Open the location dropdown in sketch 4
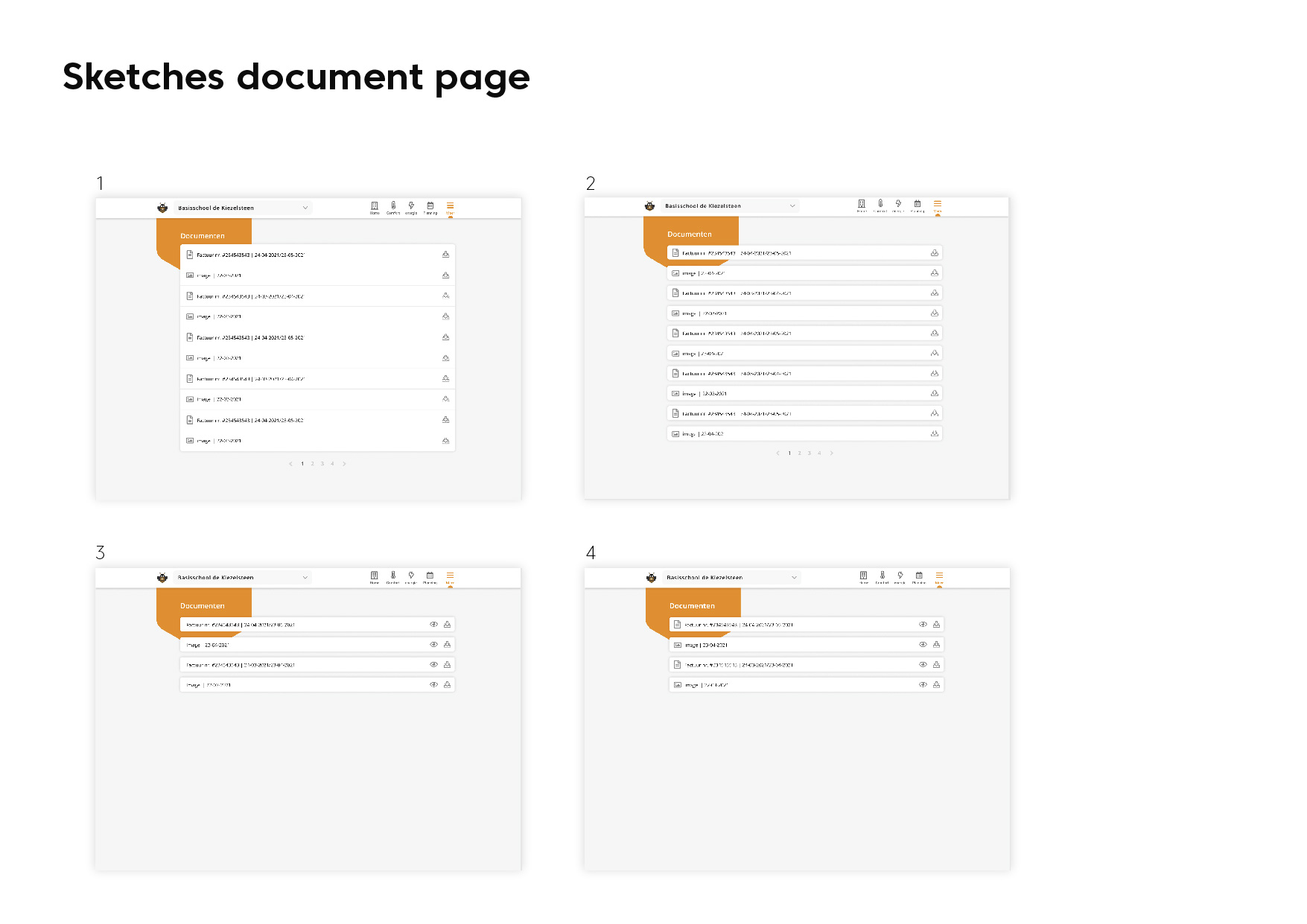This screenshot has height=924, width=1307. point(795,577)
